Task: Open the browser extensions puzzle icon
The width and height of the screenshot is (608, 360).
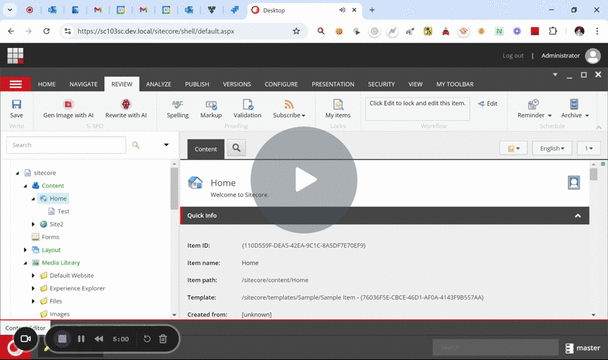Action: 553,31
